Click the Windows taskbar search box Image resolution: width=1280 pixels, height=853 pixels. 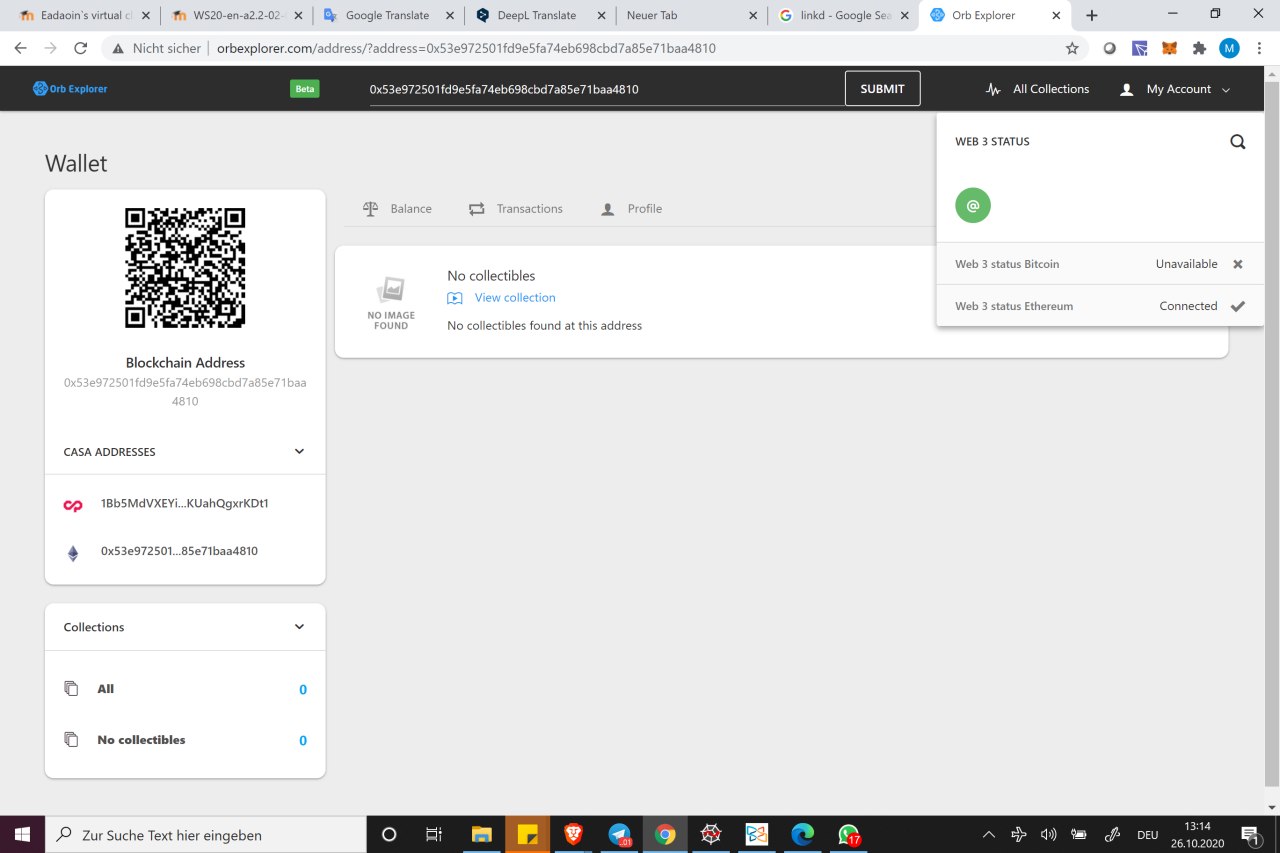pyautogui.click(x=206, y=834)
